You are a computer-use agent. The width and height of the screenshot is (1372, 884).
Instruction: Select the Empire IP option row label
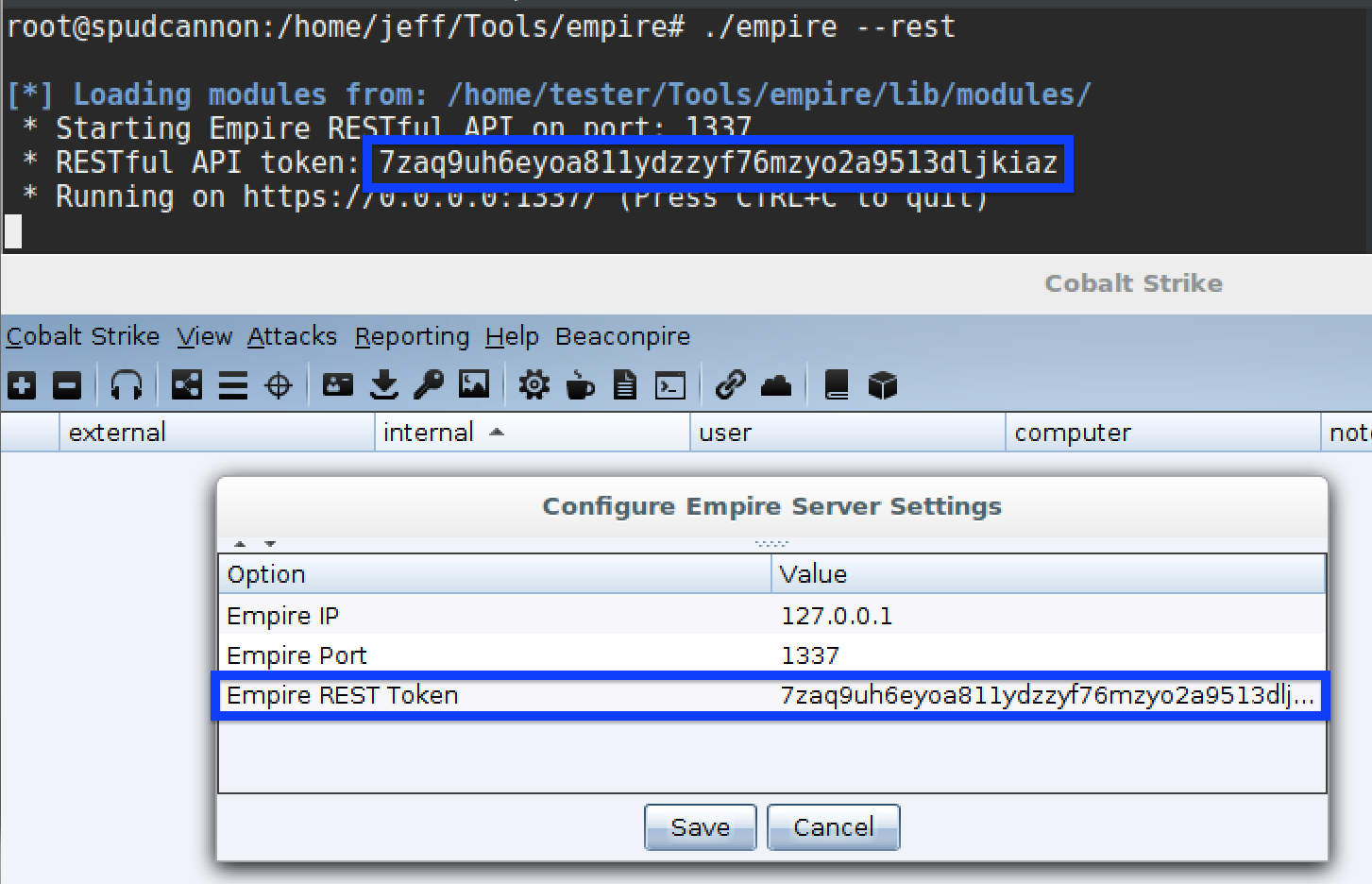pyautogui.click(x=282, y=616)
